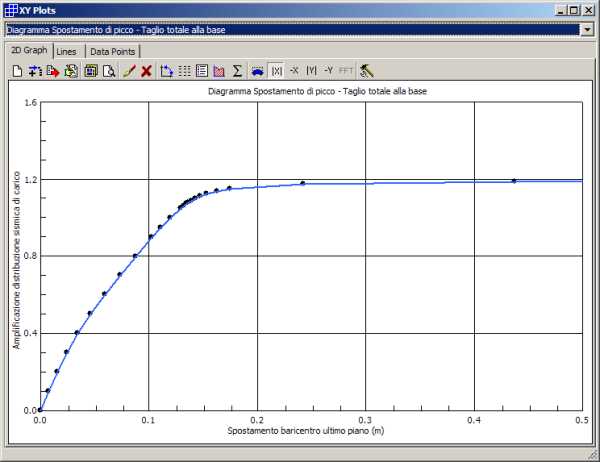The width and height of the screenshot is (600, 462).
Task: Click the hammer tools icon
Action: (367, 71)
